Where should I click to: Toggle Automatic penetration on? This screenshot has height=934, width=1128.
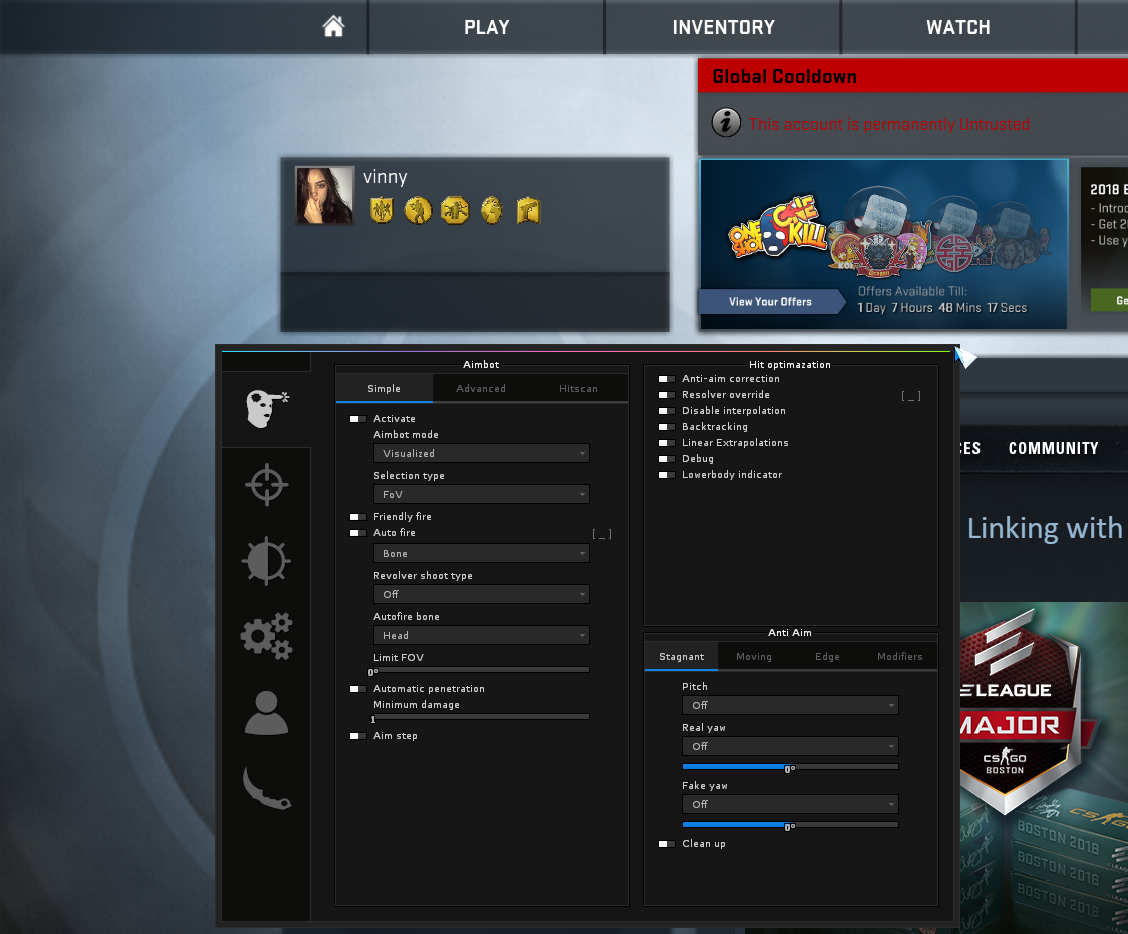[357, 689]
